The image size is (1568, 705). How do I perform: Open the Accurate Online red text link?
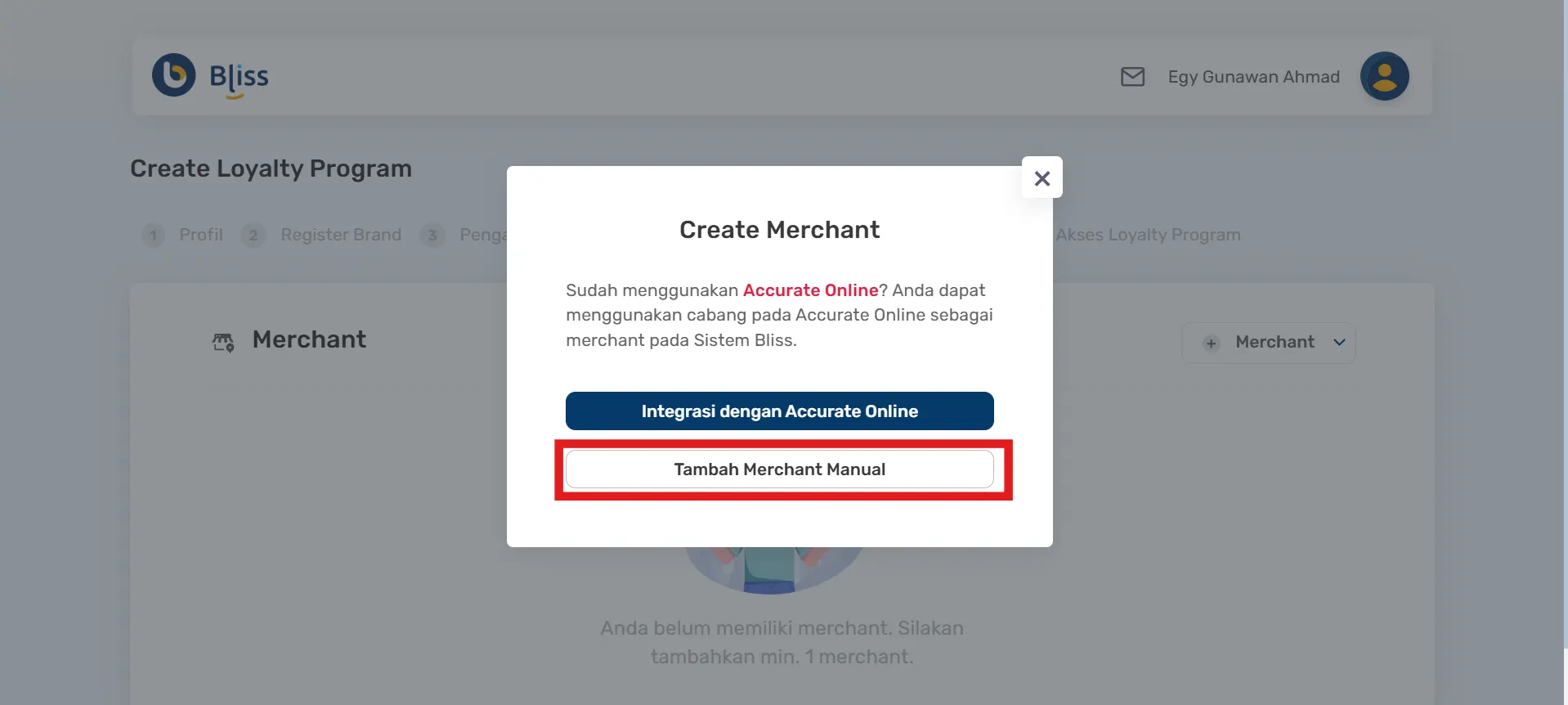click(x=810, y=290)
